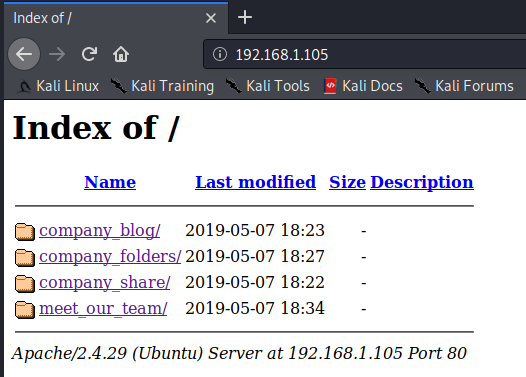View site information icon in address bar
526x377 pixels.
pos(220,54)
